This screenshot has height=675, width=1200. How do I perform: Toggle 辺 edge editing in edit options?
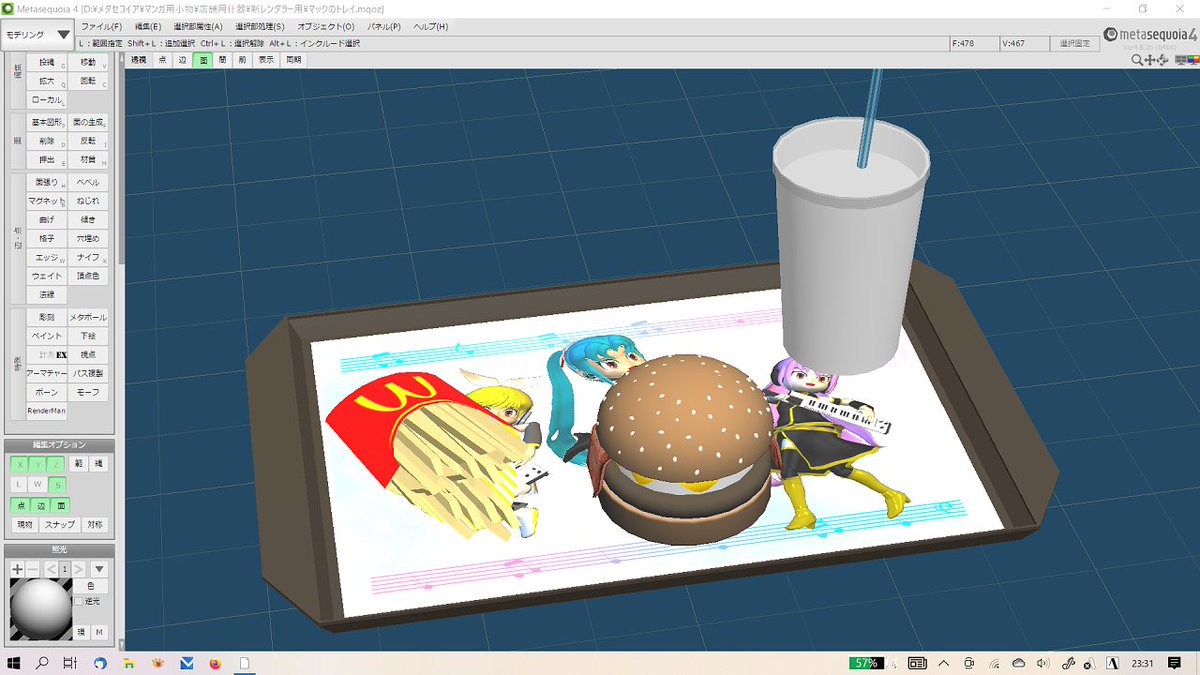40,505
